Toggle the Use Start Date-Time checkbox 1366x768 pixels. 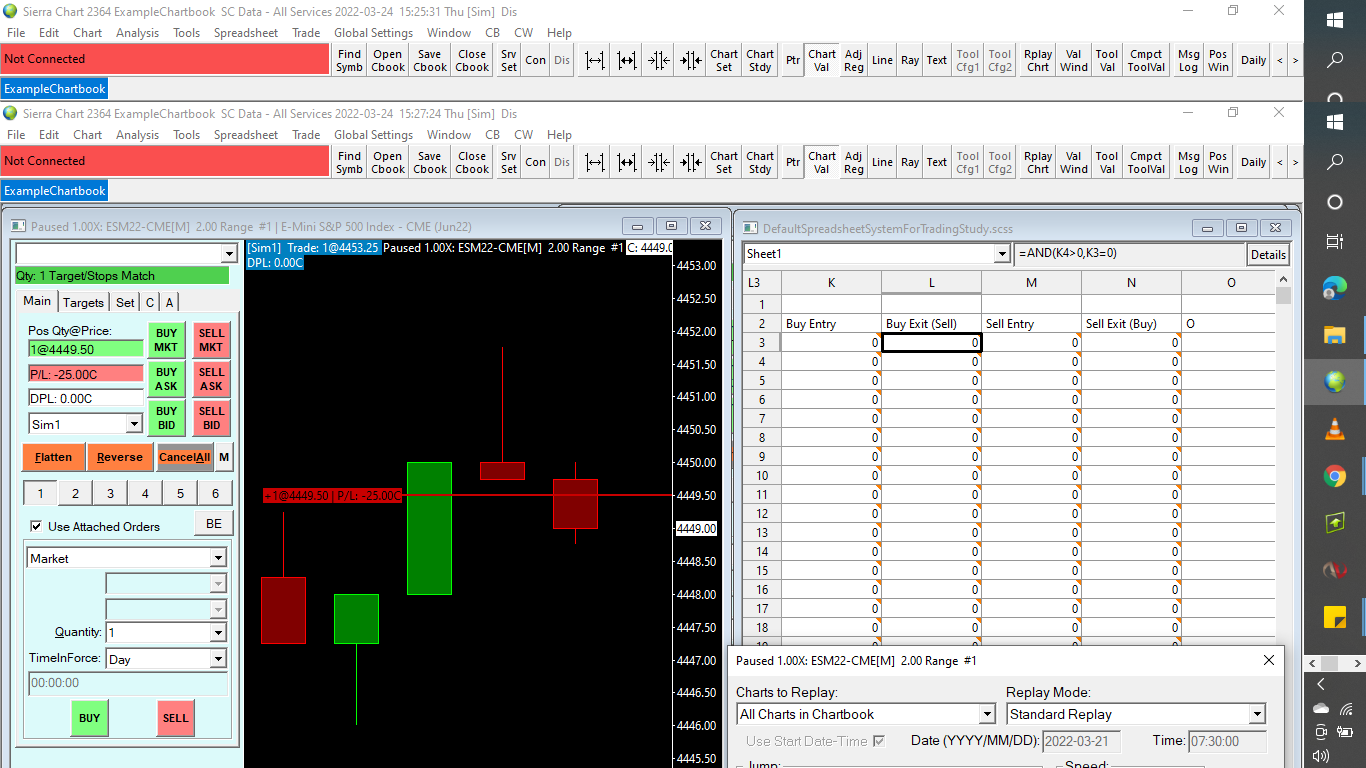[879, 741]
